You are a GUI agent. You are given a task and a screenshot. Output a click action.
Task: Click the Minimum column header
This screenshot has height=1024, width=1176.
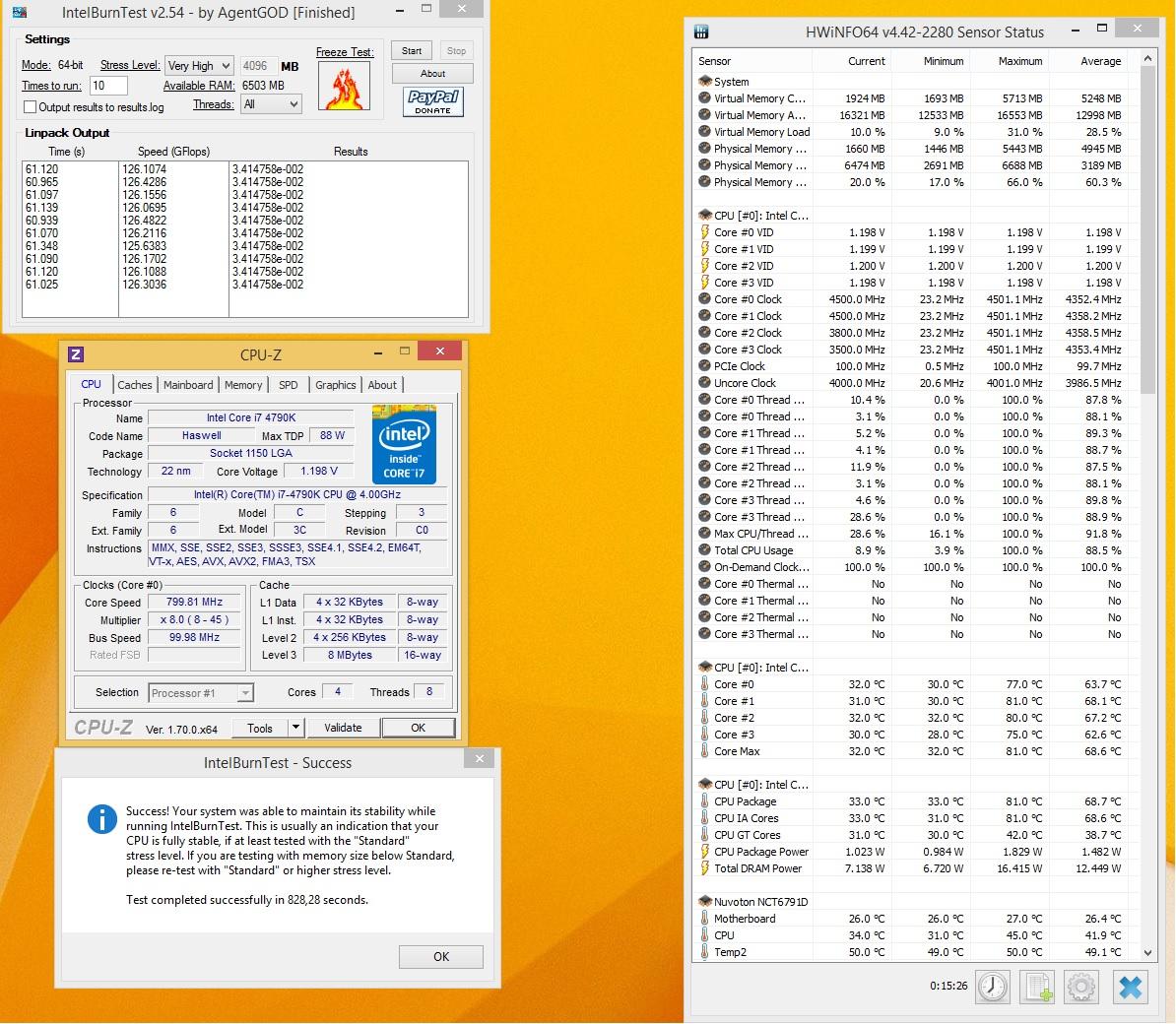pos(930,61)
